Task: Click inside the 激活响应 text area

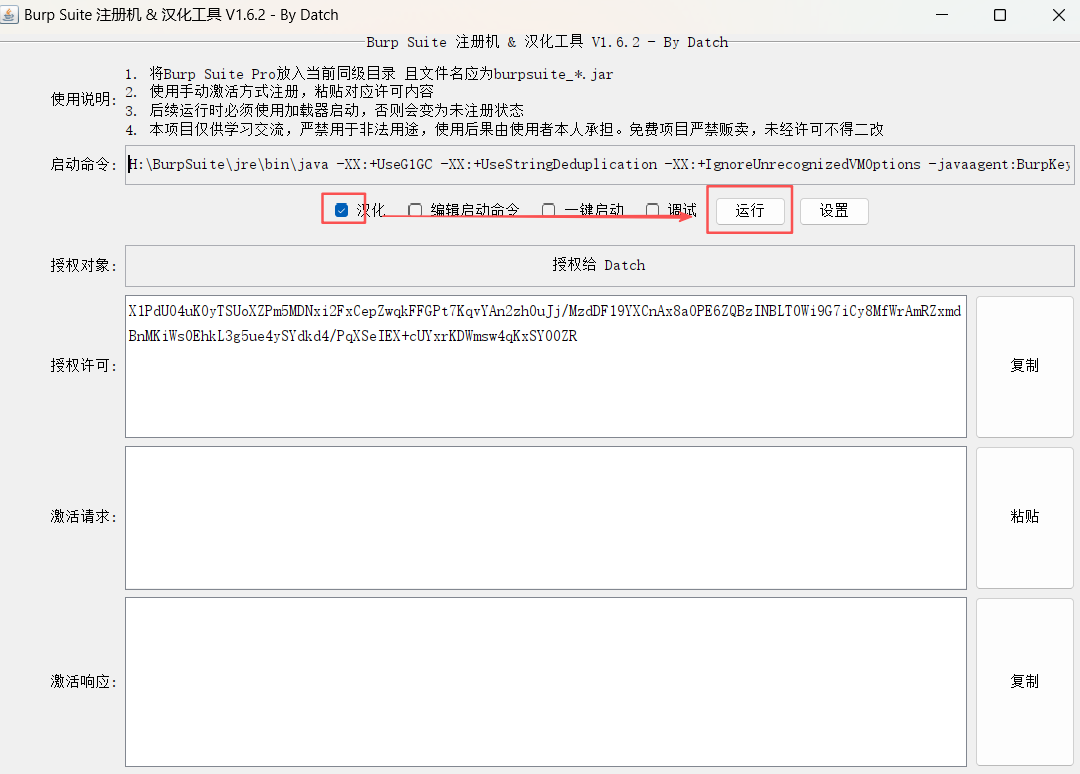Action: (x=546, y=682)
